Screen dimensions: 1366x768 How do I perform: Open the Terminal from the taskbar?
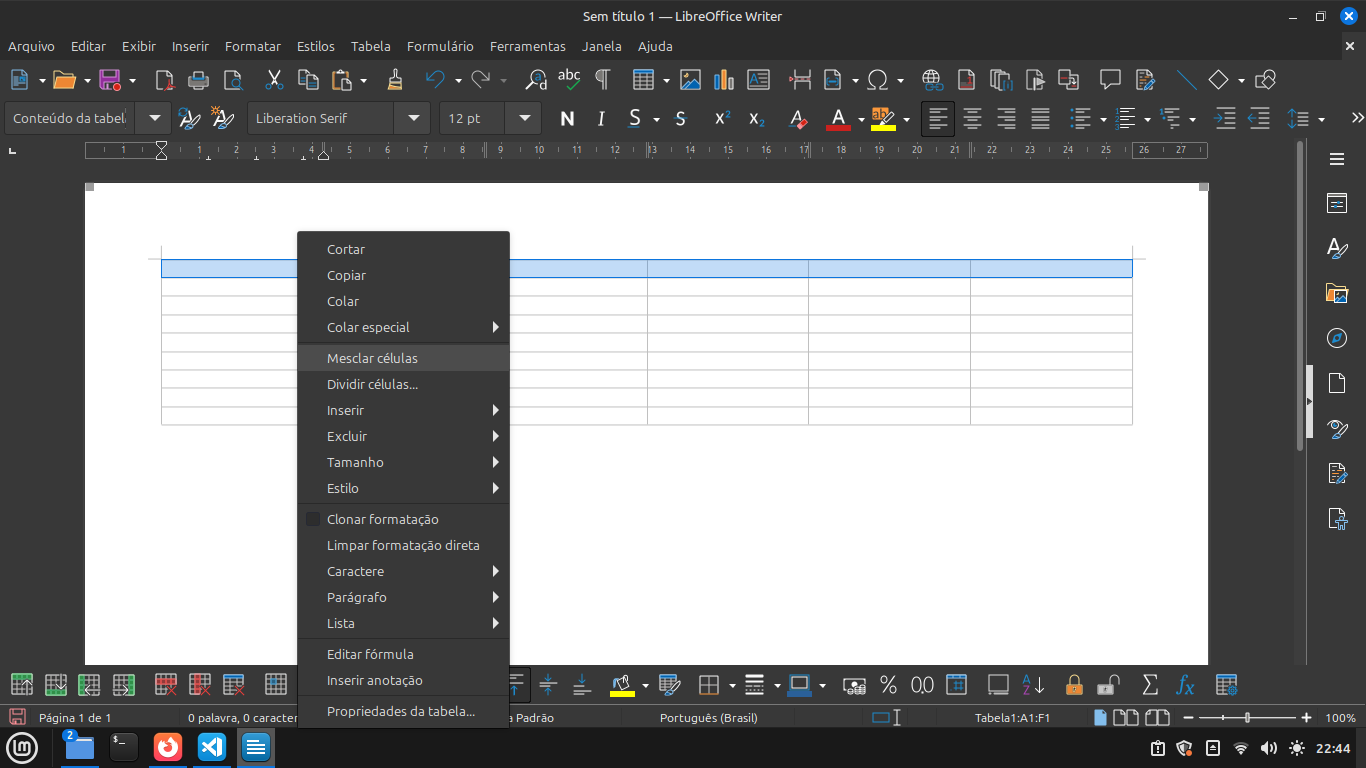[x=123, y=747]
